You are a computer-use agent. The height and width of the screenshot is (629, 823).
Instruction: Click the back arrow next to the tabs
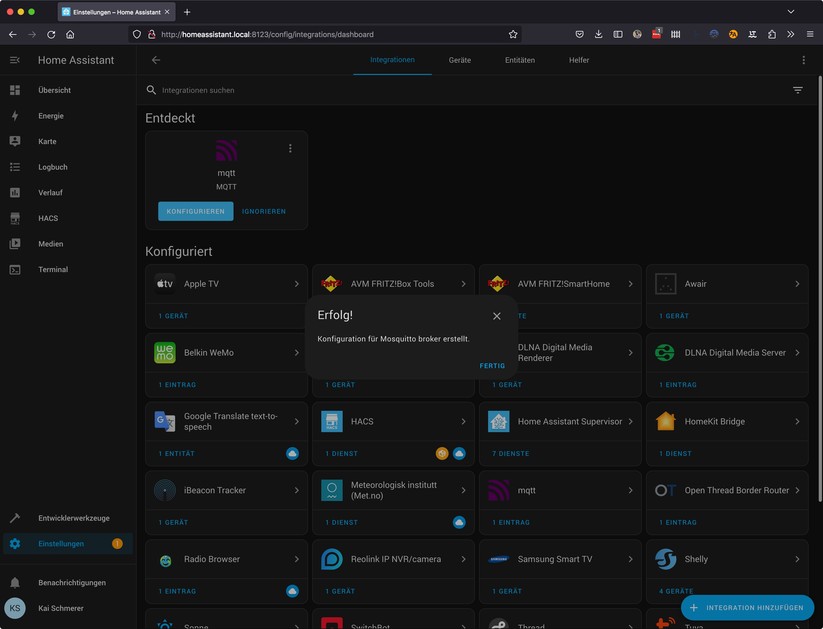155,60
